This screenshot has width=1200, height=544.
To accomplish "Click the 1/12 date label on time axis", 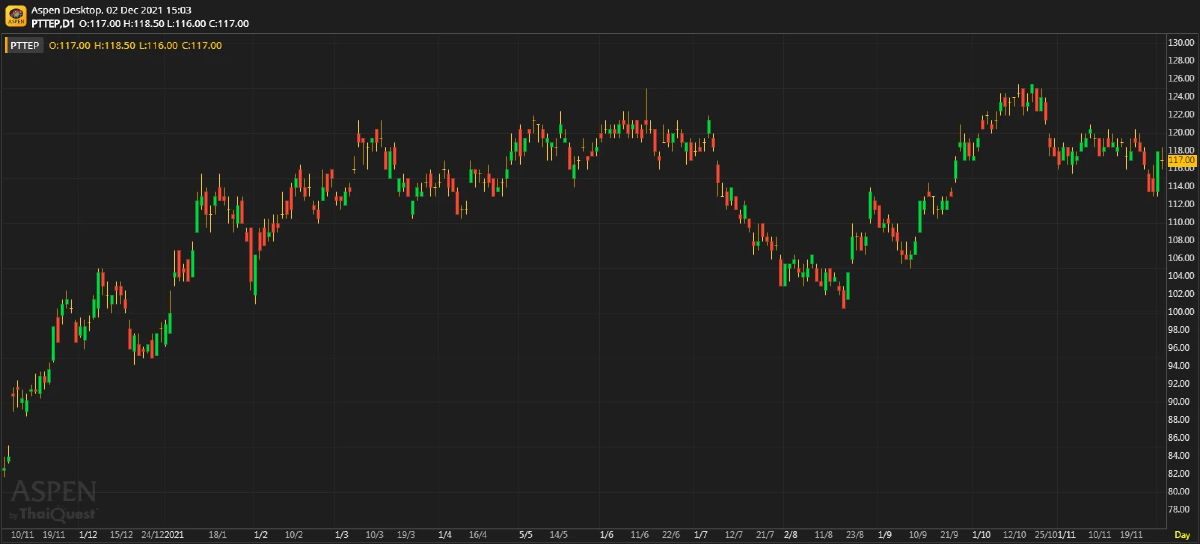I will [87, 535].
